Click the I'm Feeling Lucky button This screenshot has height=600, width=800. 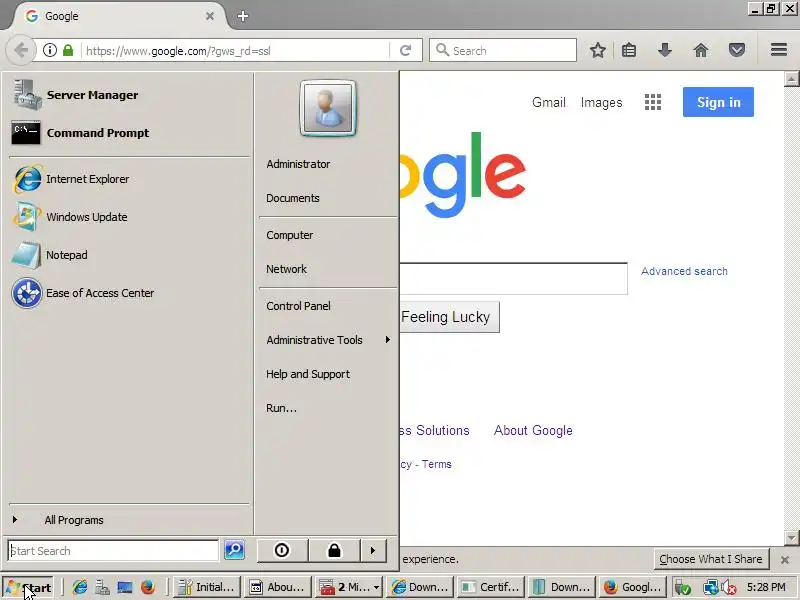[449, 317]
